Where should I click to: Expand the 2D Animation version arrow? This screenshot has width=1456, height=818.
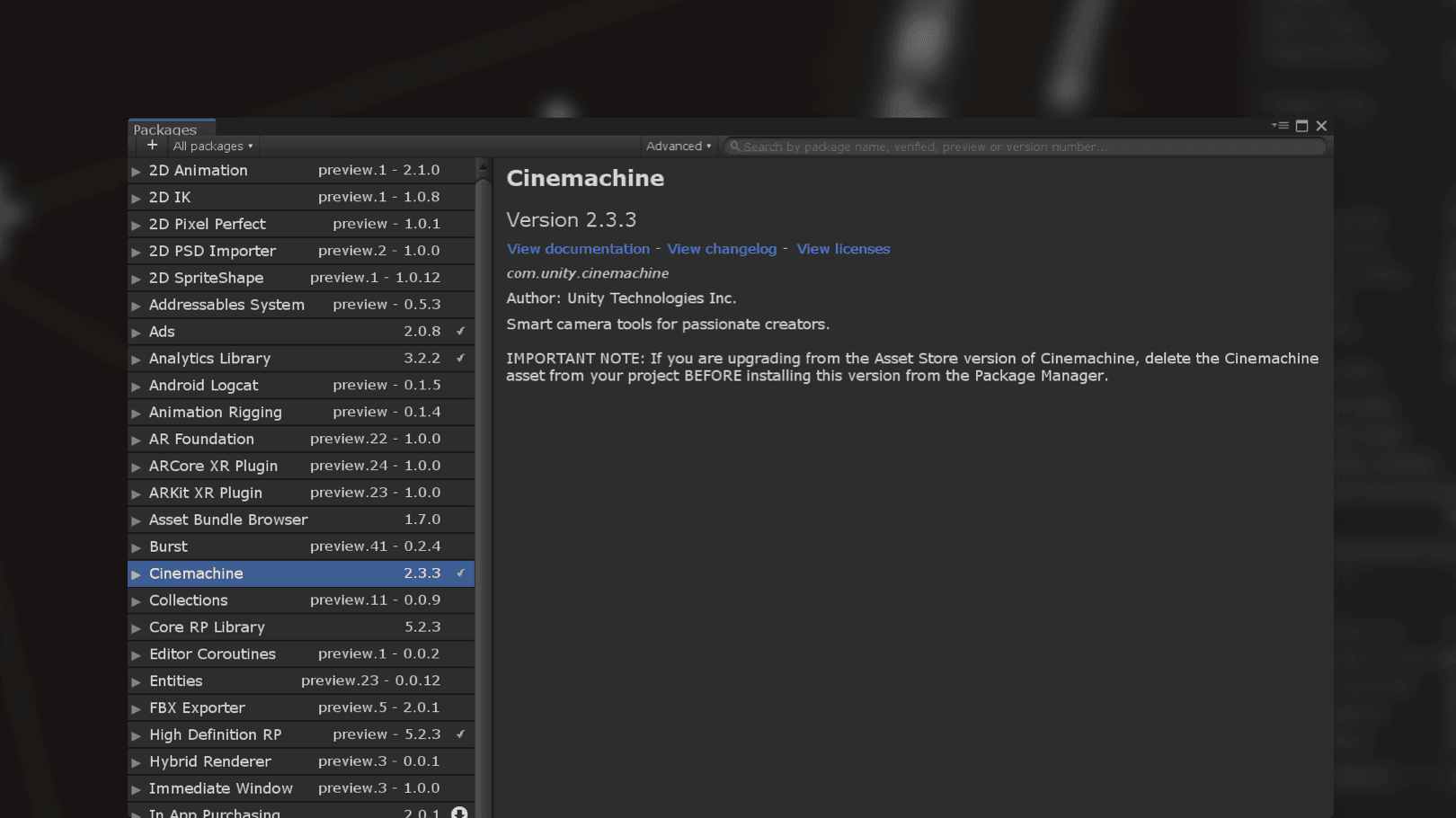137,171
